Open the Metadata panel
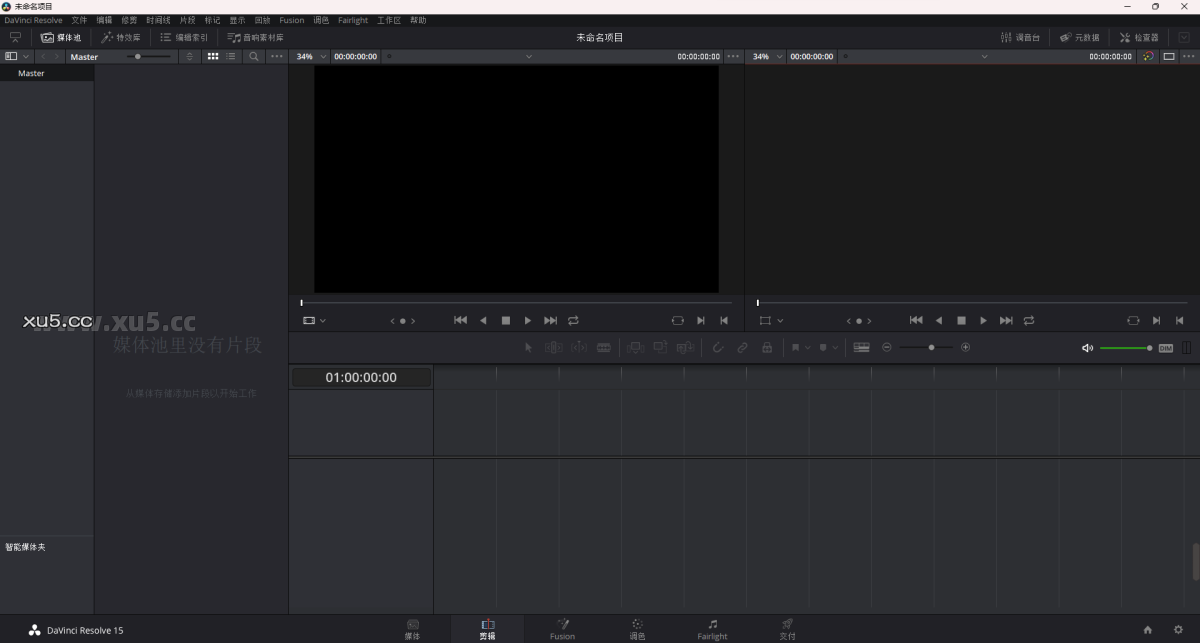1200x643 pixels. click(1082, 37)
